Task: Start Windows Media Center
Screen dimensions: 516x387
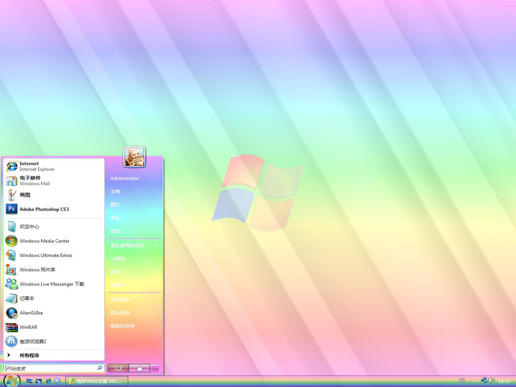Action: click(54, 241)
